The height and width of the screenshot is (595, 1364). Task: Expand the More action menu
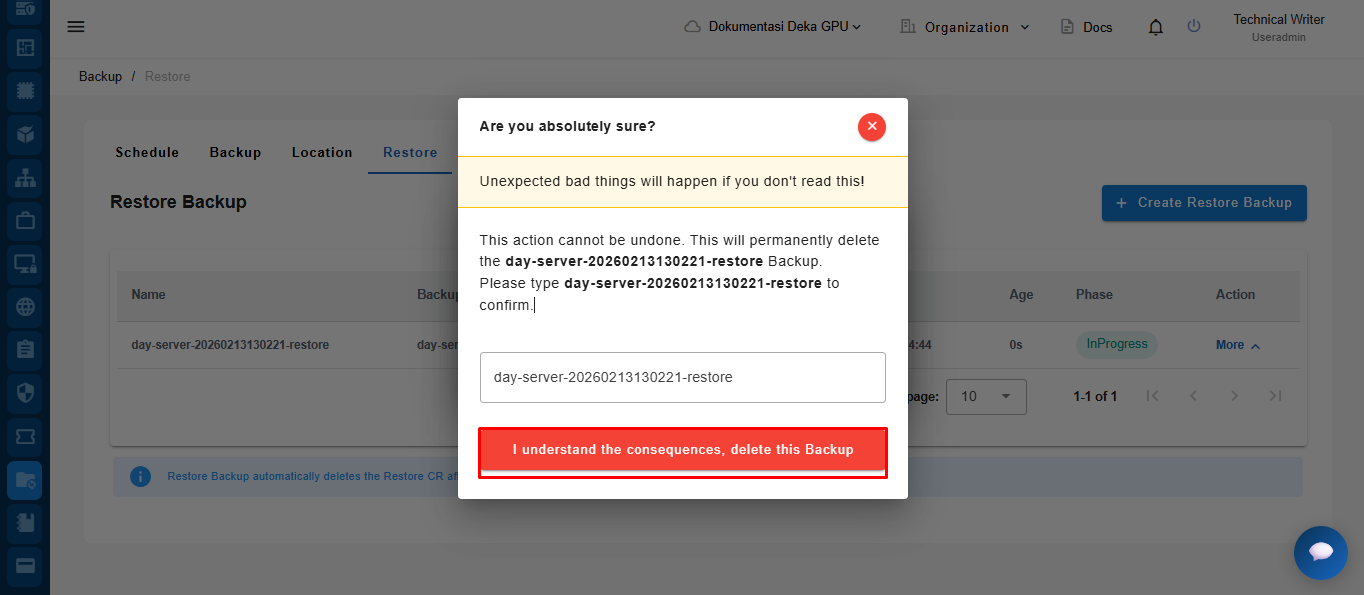click(1238, 345)
